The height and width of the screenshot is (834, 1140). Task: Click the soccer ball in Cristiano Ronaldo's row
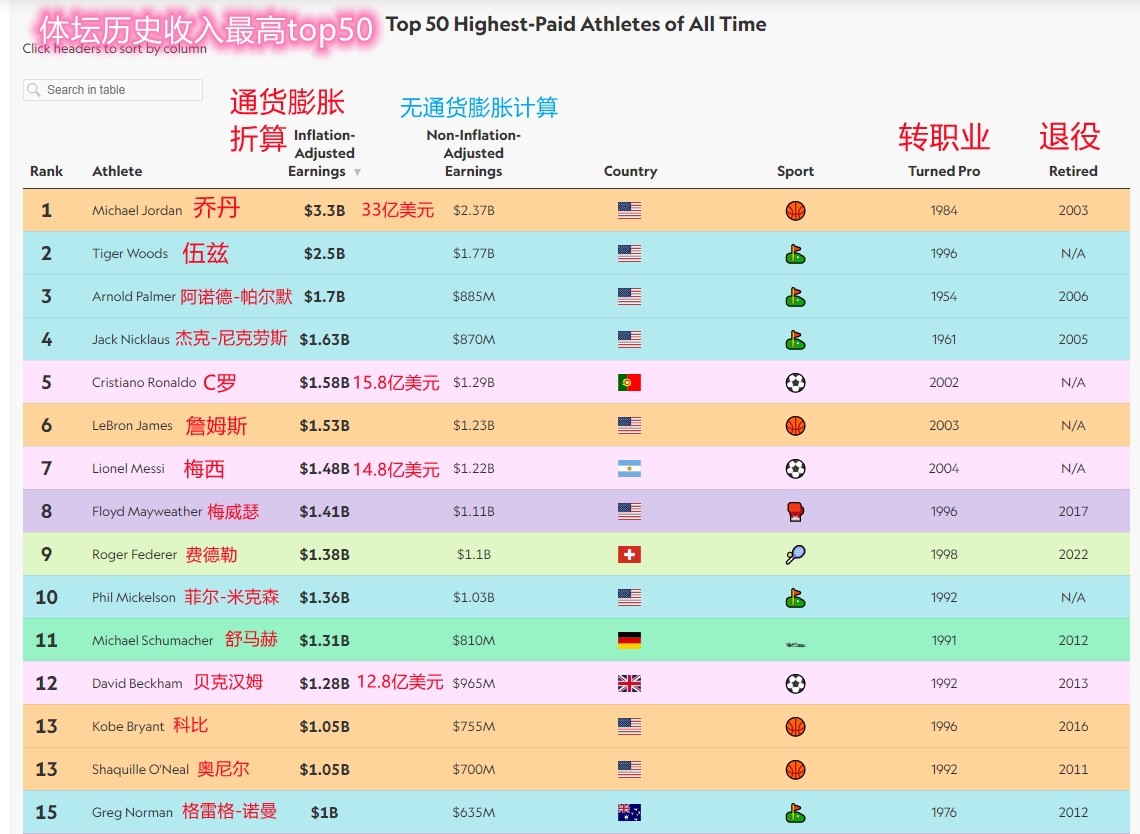click(795, 382)
